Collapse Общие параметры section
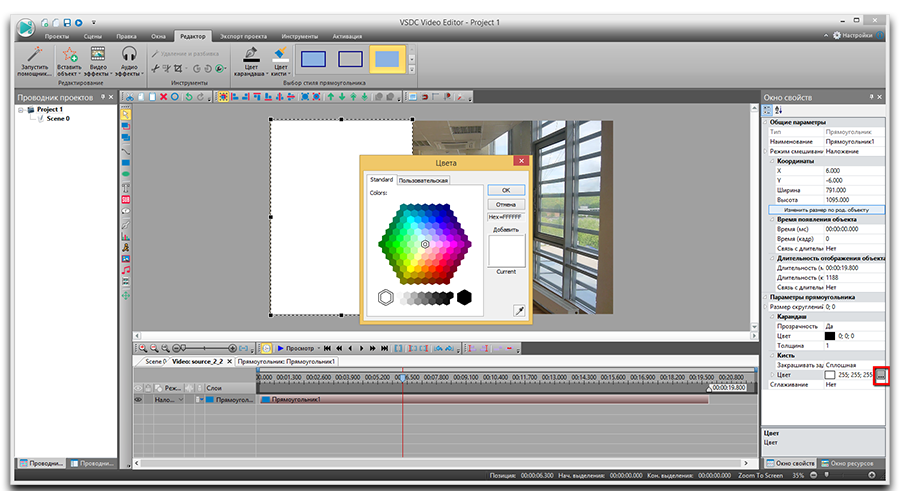Viewport: 900px width, 491px height. pos(765,122)
